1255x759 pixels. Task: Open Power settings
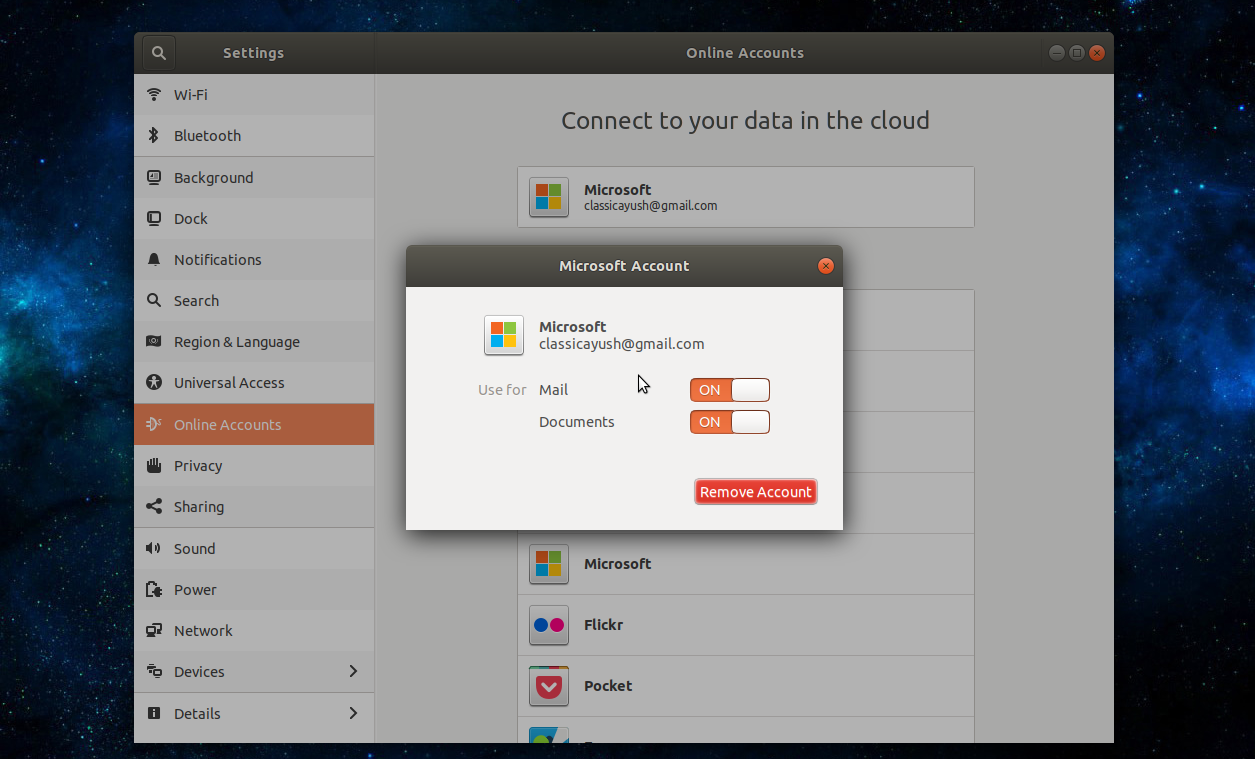coord(254,589)
